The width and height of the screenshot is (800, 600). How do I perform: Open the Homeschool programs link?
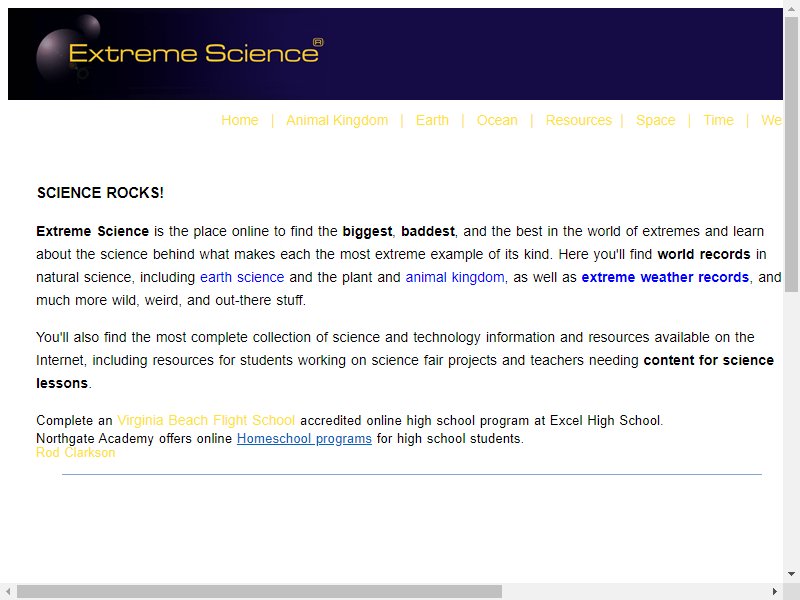(x=304, y=439)
